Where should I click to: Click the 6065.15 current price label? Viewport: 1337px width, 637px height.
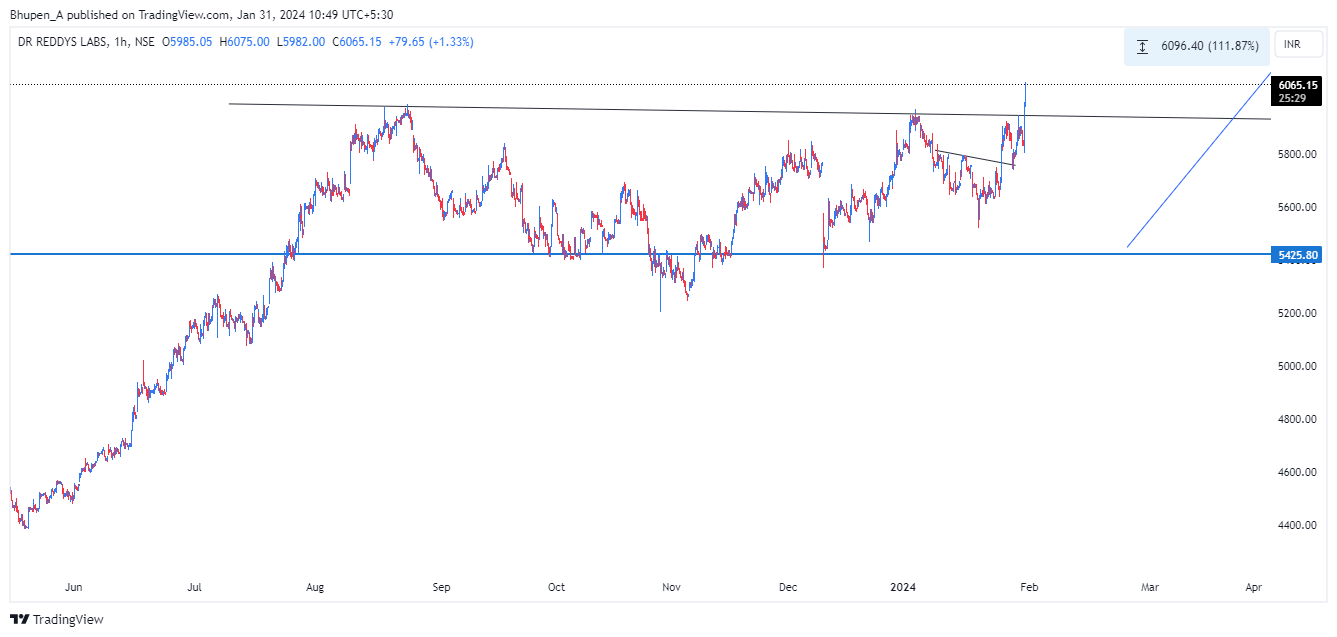1299,86
